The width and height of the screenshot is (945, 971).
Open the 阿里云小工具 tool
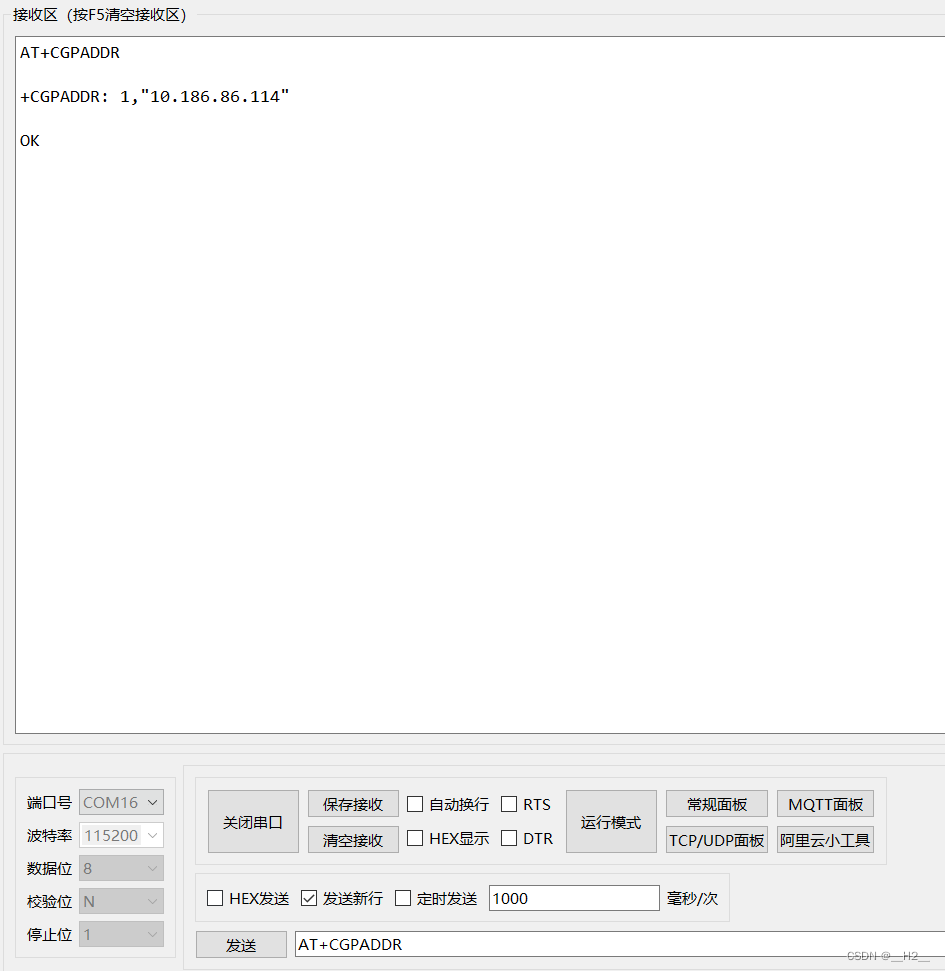(824, 839)
